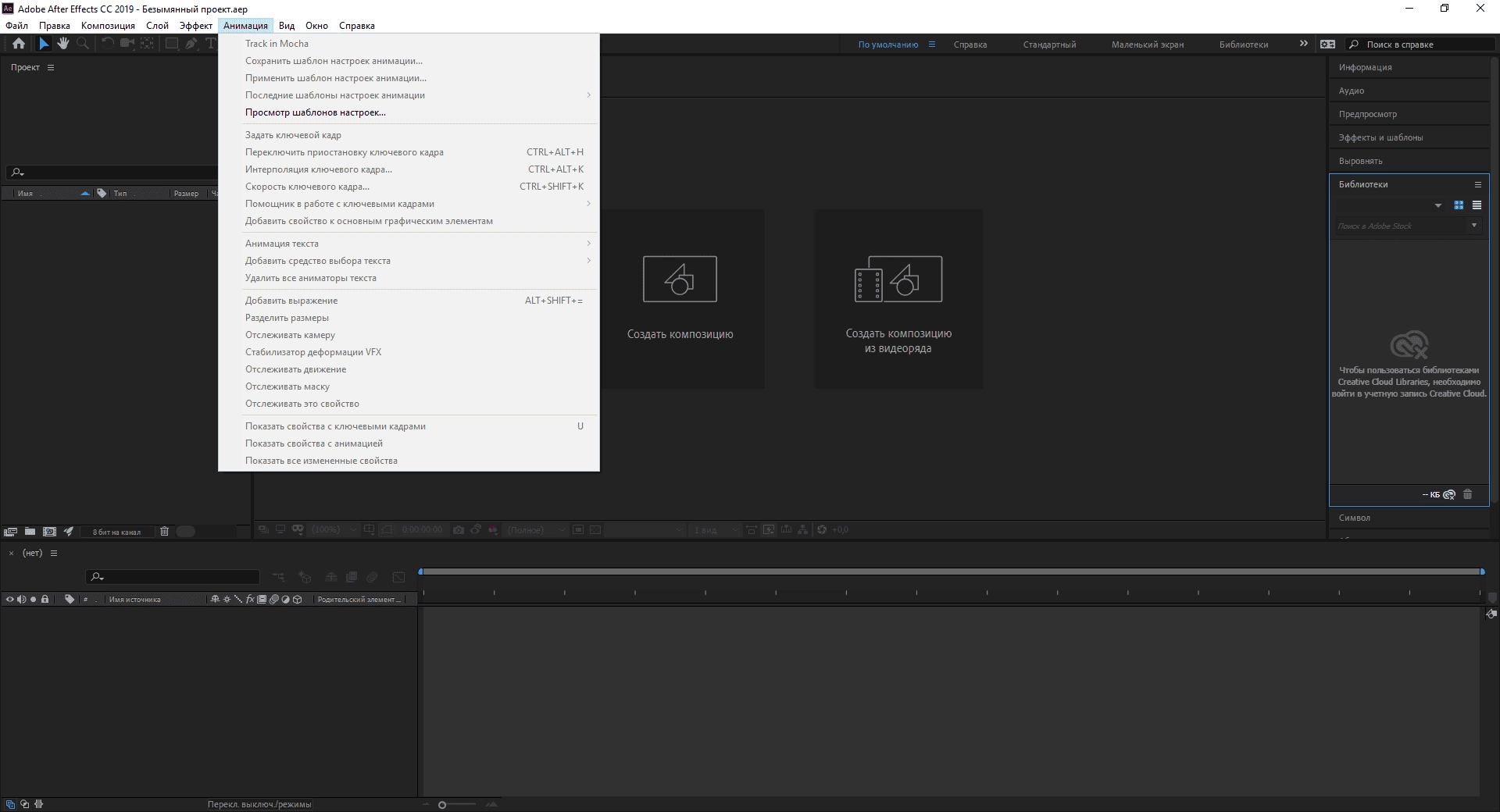Image resolution: width=1500 pixels, height=812 pixels.
Task: Open the default workspace menu icon
Action: click(931, 45)
